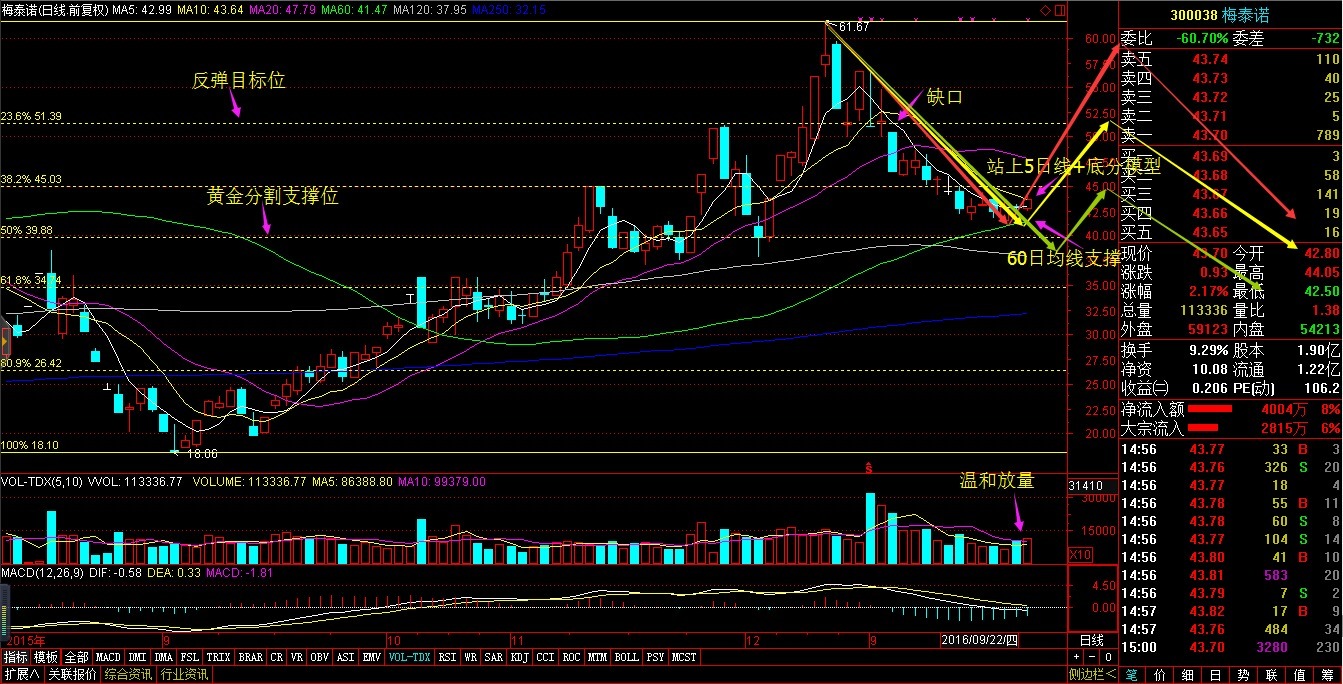Select the 值 value tab
This screenshot has height=684, width=1343.
click(1299, 675)
